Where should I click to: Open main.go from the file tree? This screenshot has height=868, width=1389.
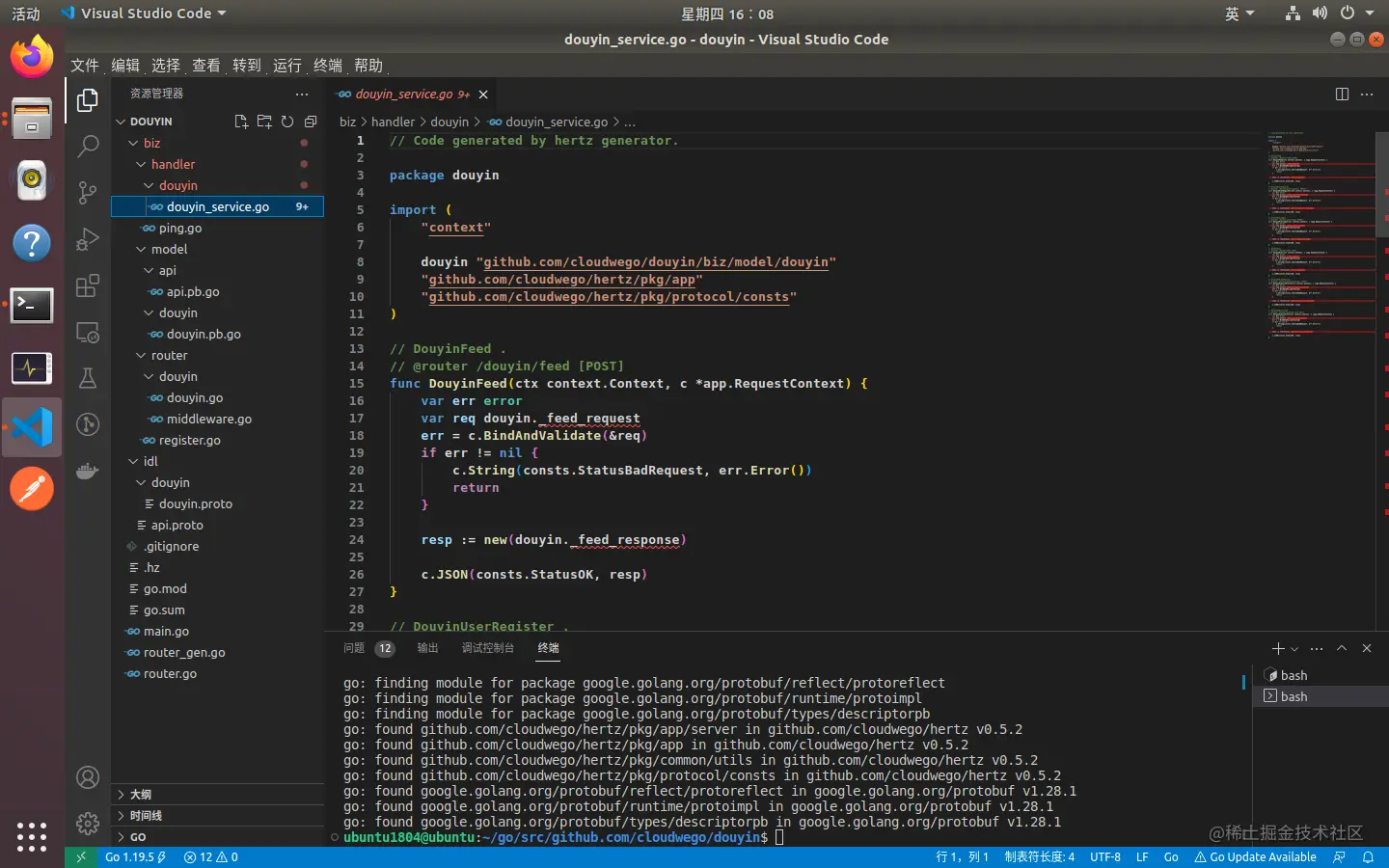click(x=166, y=631)
